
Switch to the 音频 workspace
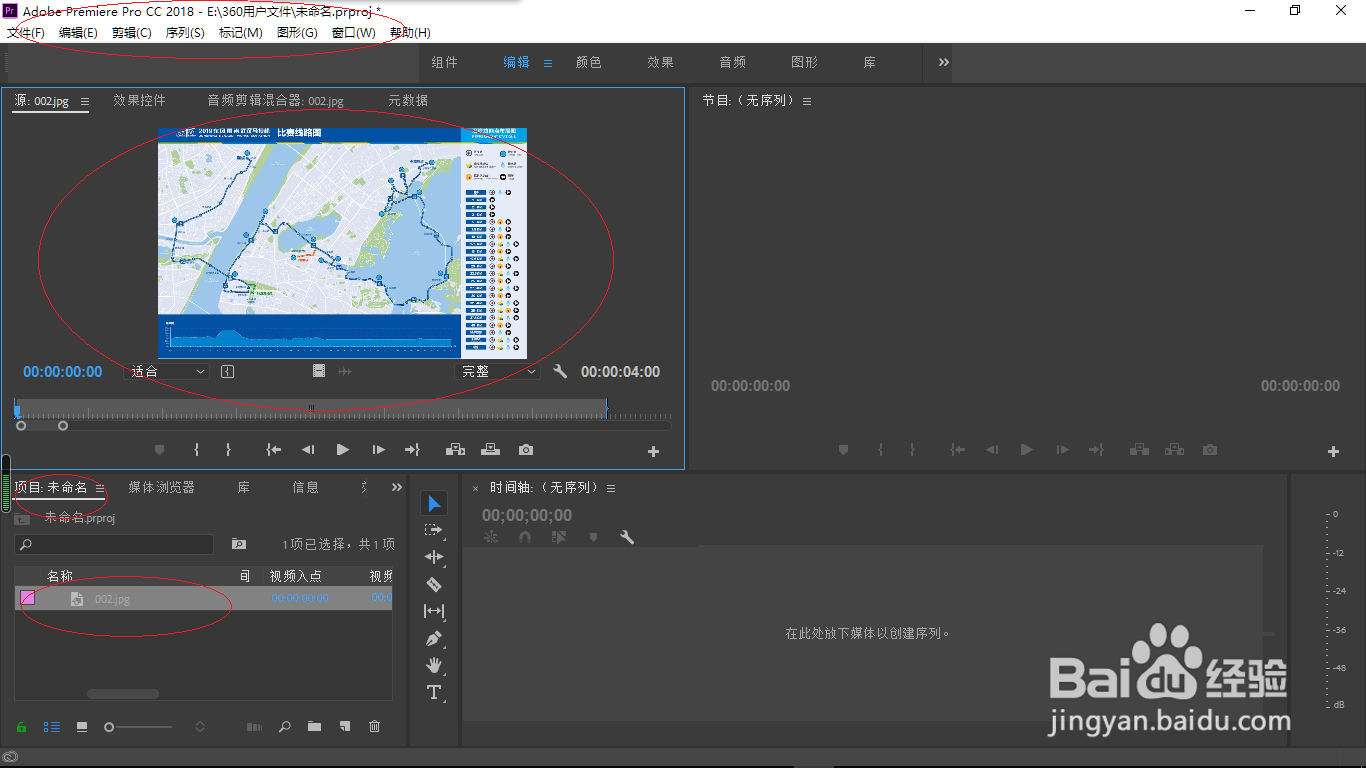(x=733, y=62)
